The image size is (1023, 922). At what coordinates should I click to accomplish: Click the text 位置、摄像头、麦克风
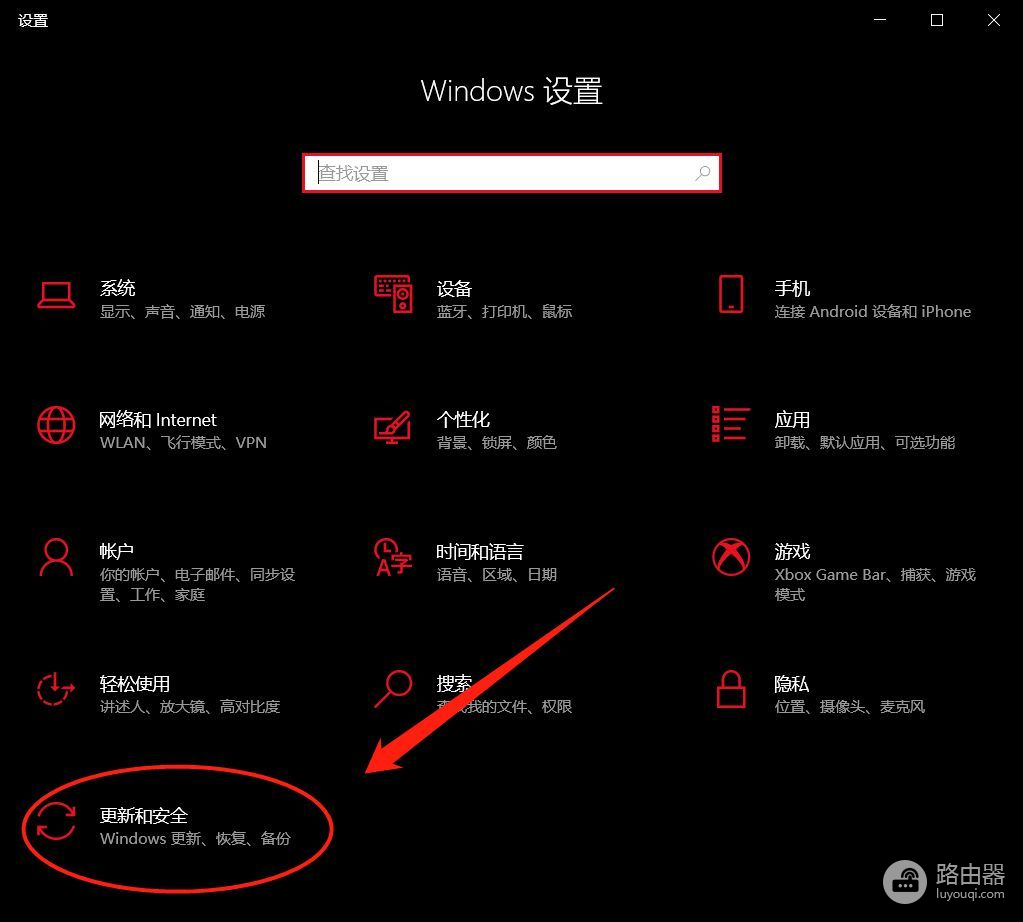tap(849, 707)
